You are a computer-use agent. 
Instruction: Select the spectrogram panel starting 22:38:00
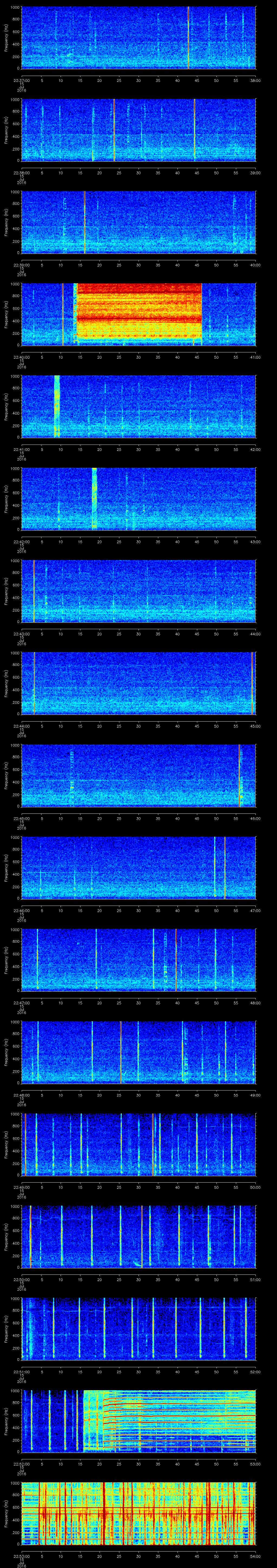point(139,130)
